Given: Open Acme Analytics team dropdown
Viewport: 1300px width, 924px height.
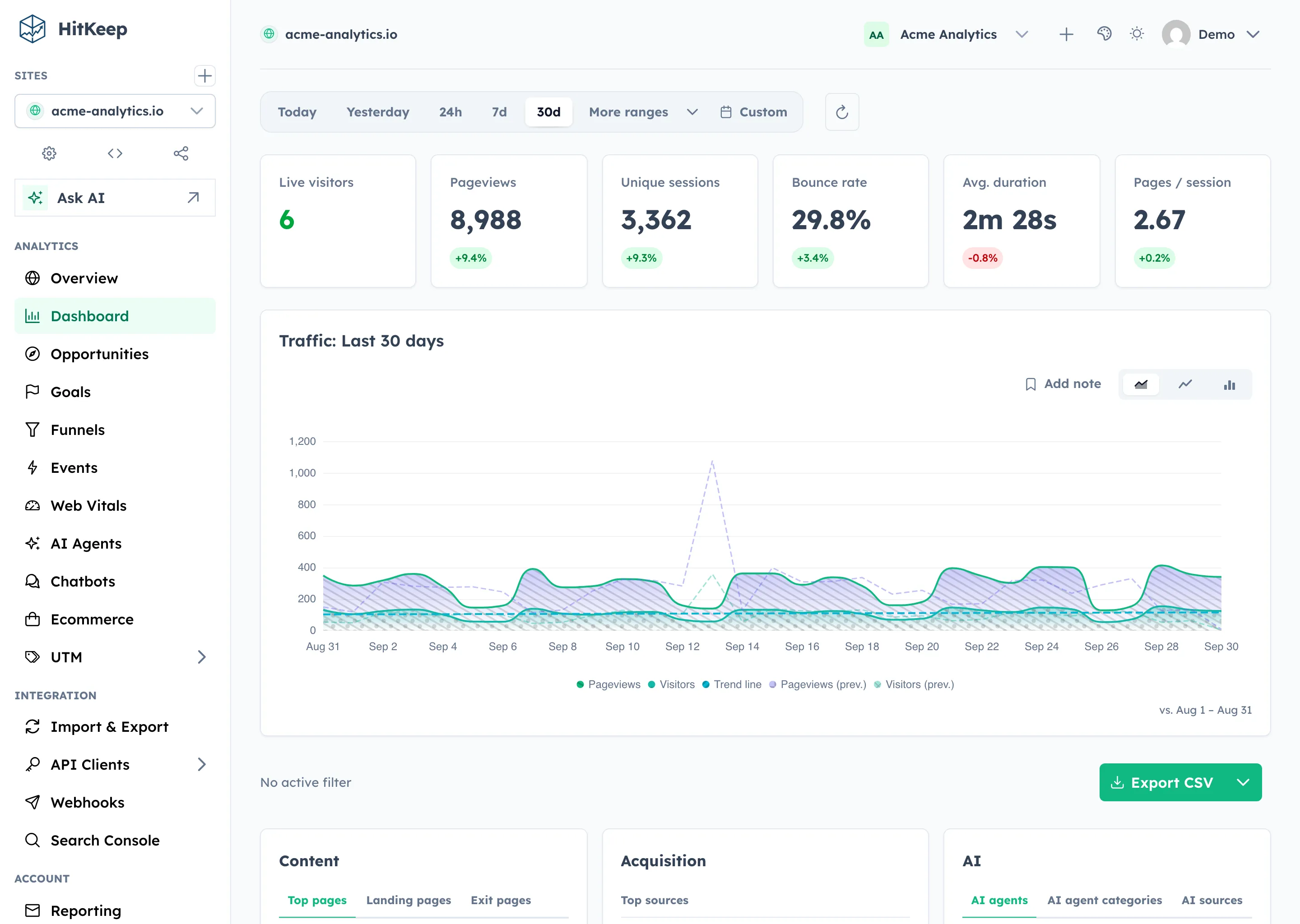Looking at the screenshot, I should [x=947, y=34].
